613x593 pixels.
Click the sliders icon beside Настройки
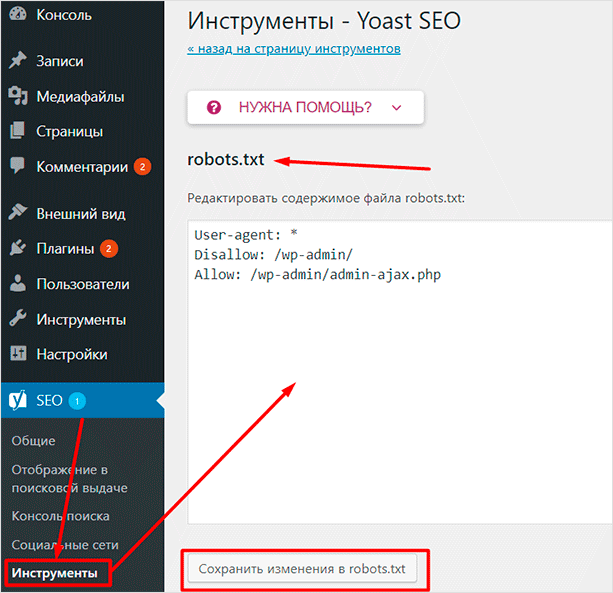tap(17, 354)
